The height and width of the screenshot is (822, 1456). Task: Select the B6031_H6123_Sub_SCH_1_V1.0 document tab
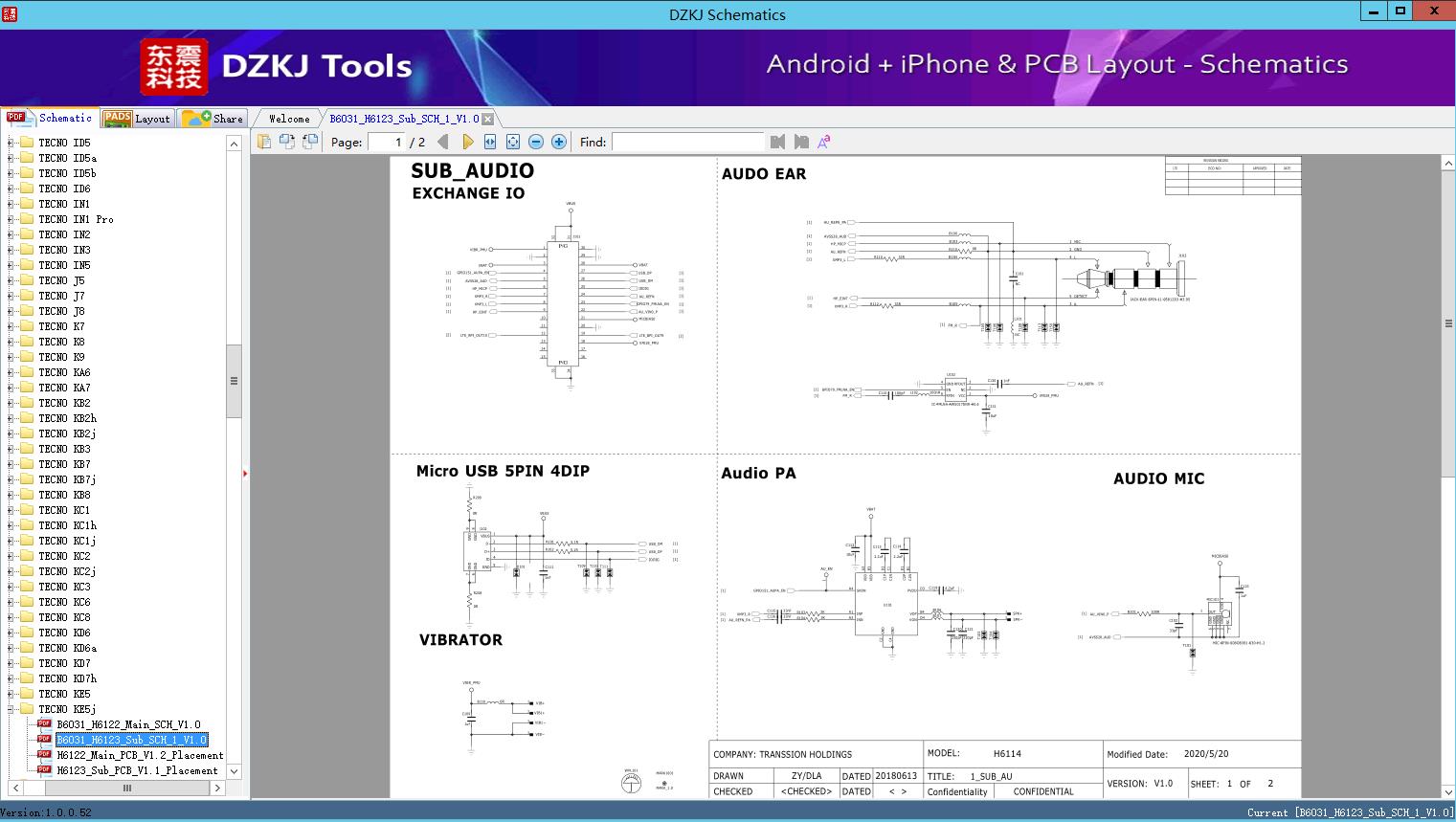[x=404, y=119]
